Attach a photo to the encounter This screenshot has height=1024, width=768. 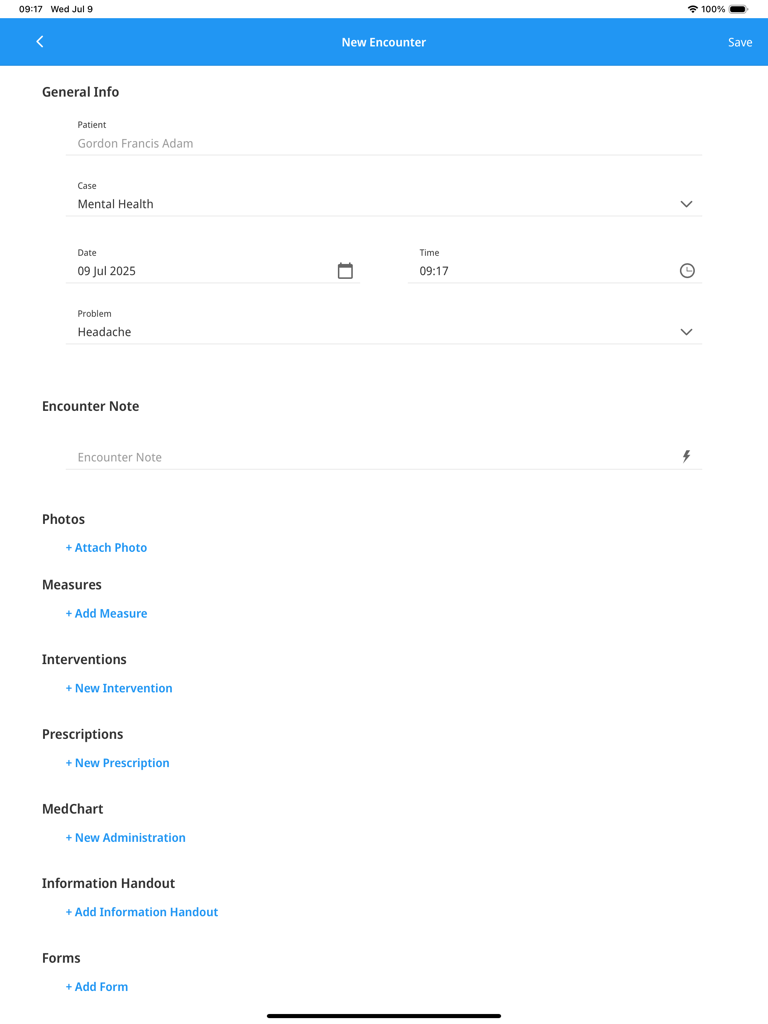pos(107,548)
